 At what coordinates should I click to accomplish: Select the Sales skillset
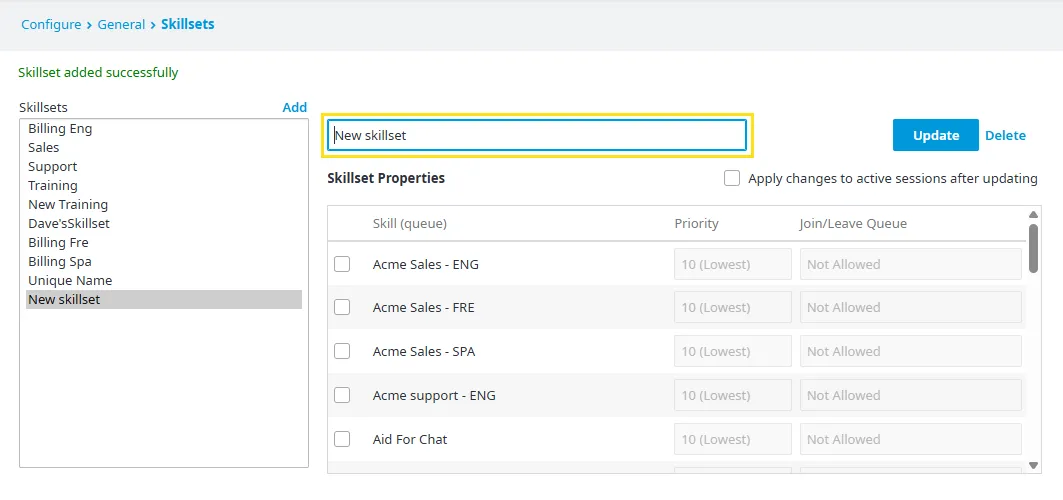click(164, 148)
